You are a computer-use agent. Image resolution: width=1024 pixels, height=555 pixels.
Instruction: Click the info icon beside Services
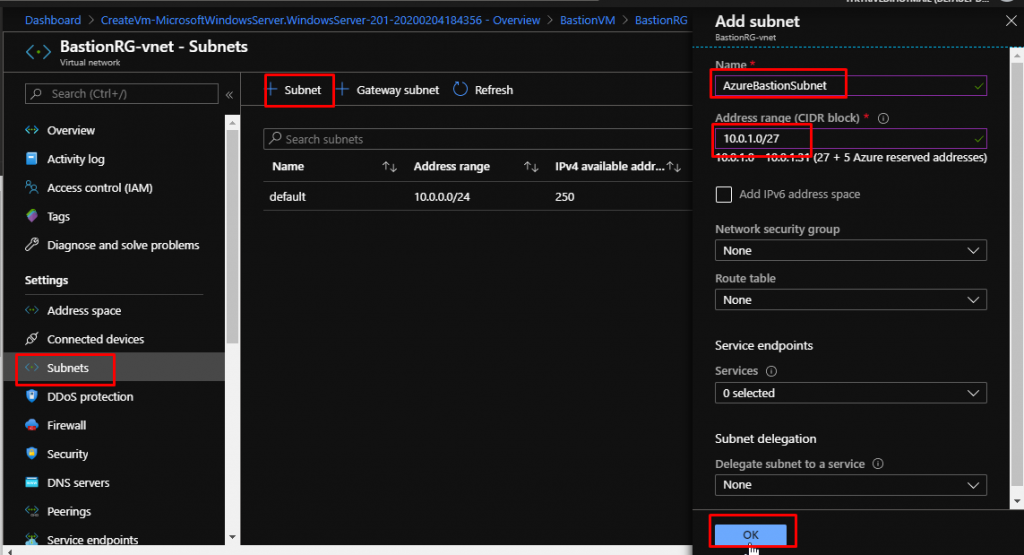tap(771, 371)
